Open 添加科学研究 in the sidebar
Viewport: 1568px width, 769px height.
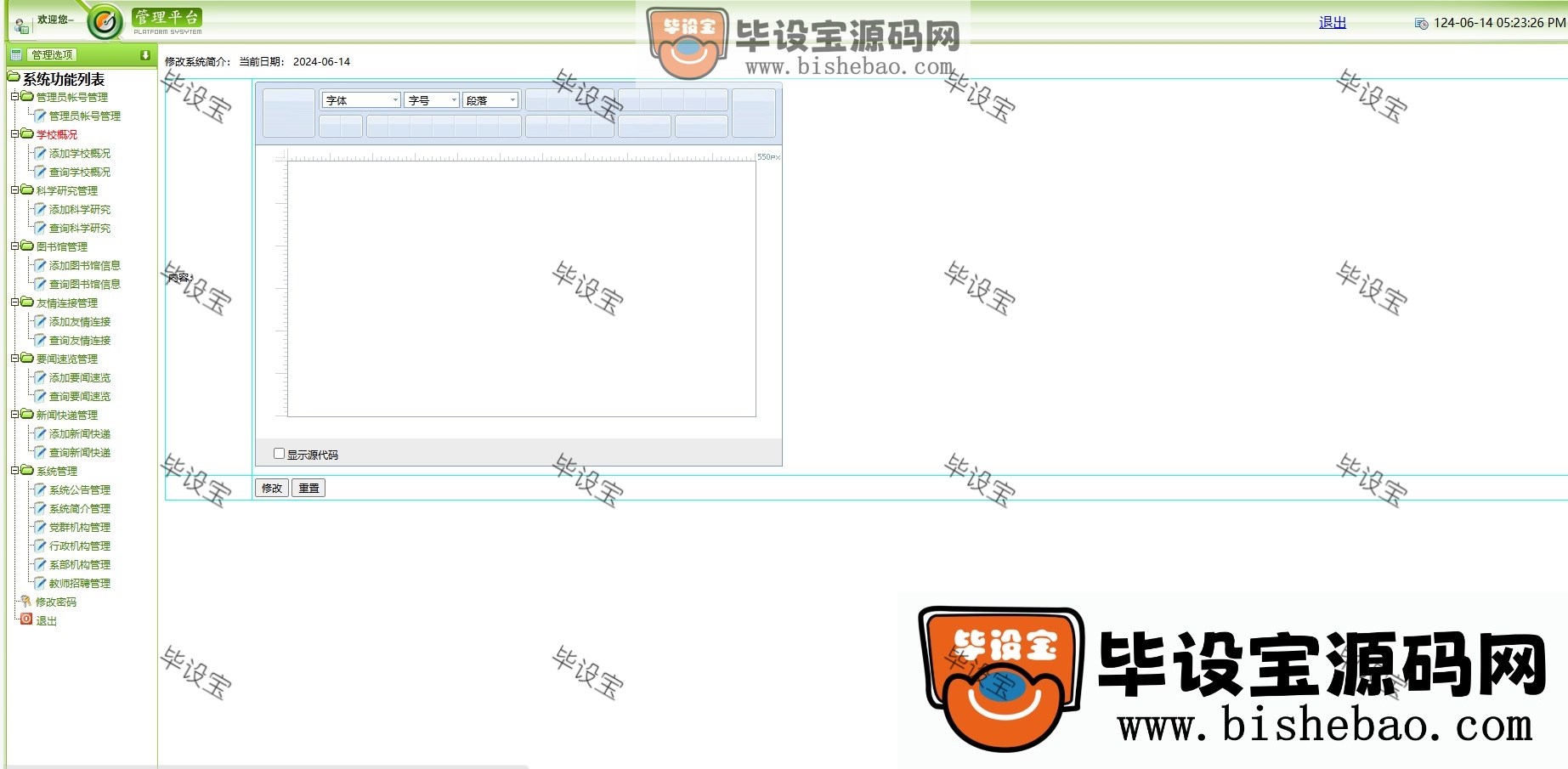click(80, 210)
